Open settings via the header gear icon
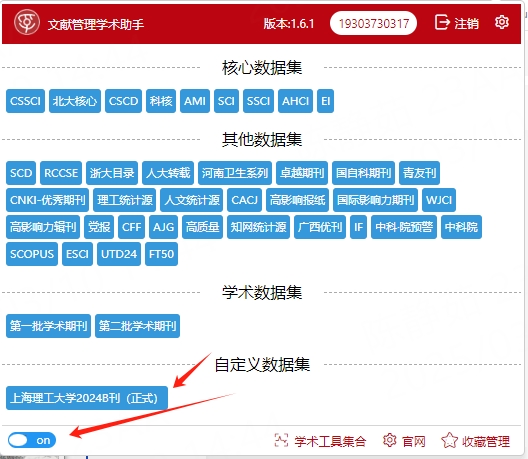Screen dimensions: 528x459 502,22
